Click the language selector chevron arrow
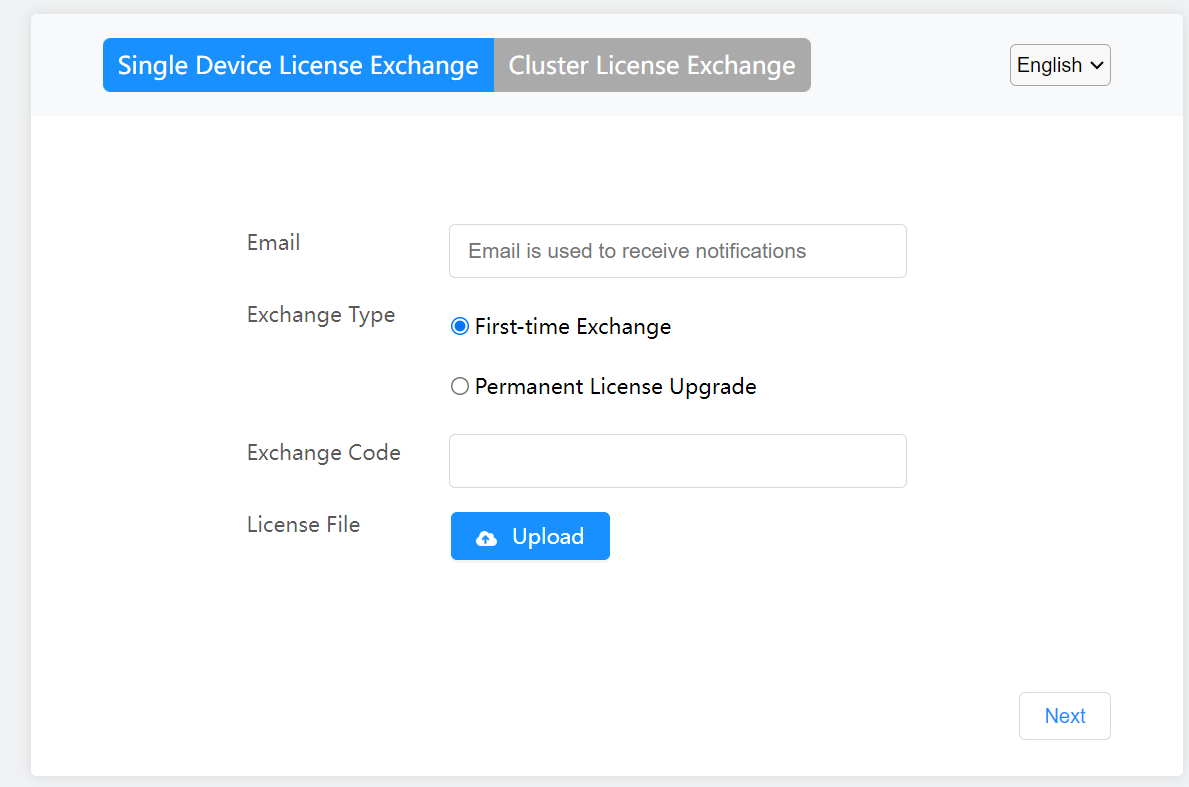The width and height of the screenshot is (1189, 787). [x=1096, y=65]
